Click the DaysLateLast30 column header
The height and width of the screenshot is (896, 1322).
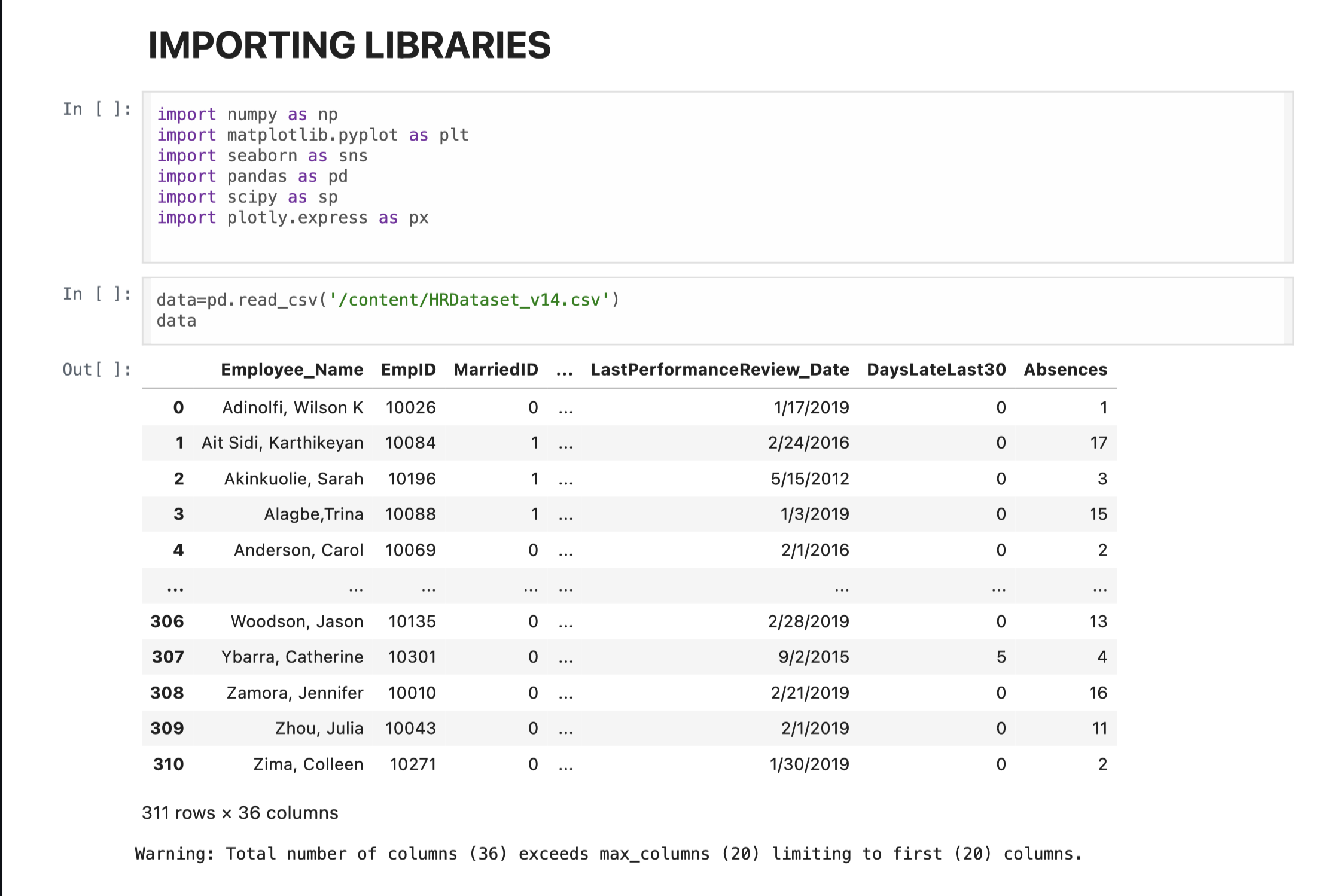(936, 370)
